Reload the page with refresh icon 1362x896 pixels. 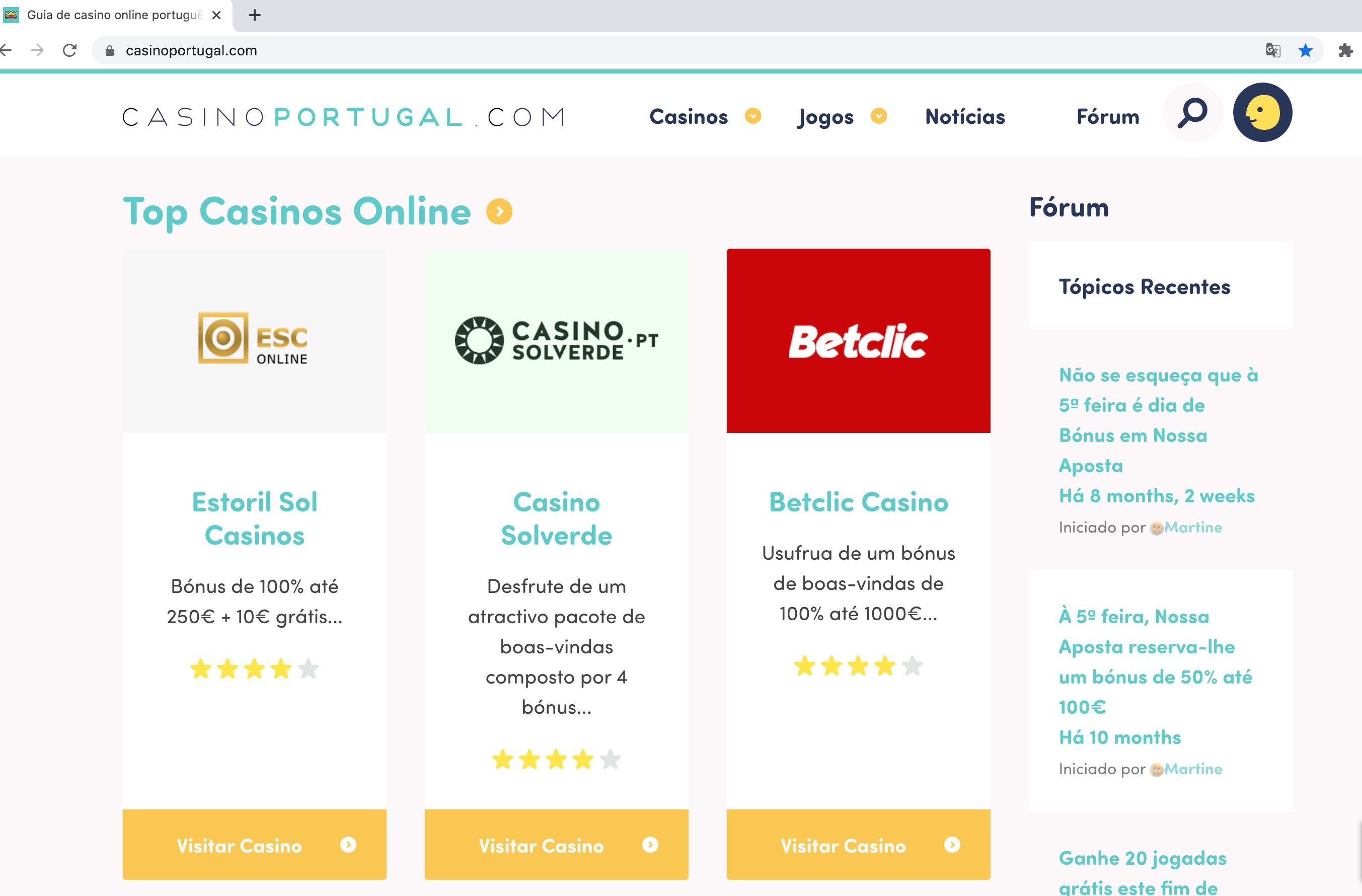70,50
